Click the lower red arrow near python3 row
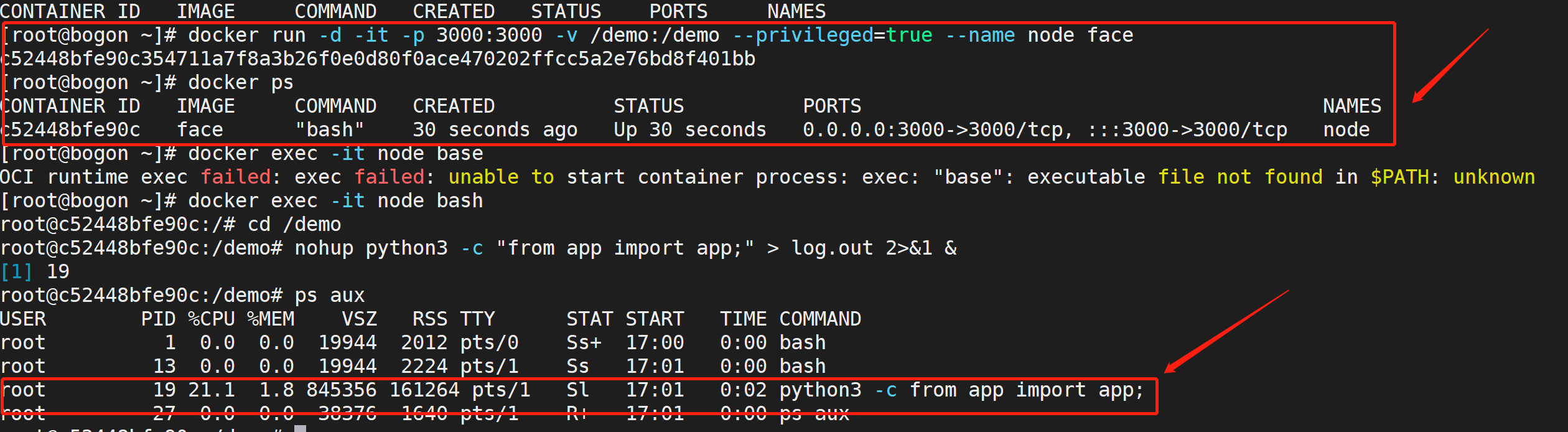 pos(1225,332)
